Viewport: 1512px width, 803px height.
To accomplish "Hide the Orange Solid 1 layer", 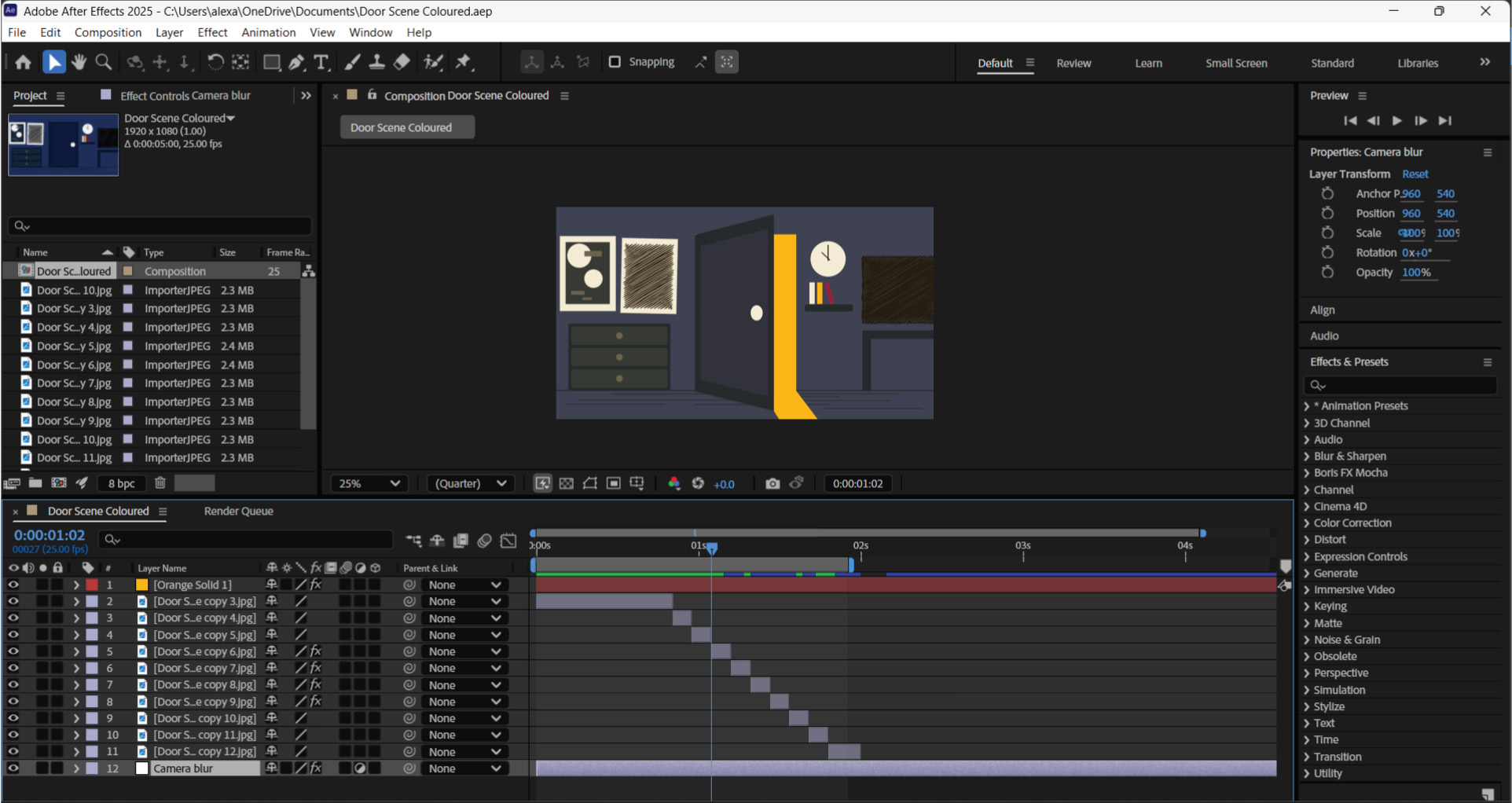I will (13, 585).
